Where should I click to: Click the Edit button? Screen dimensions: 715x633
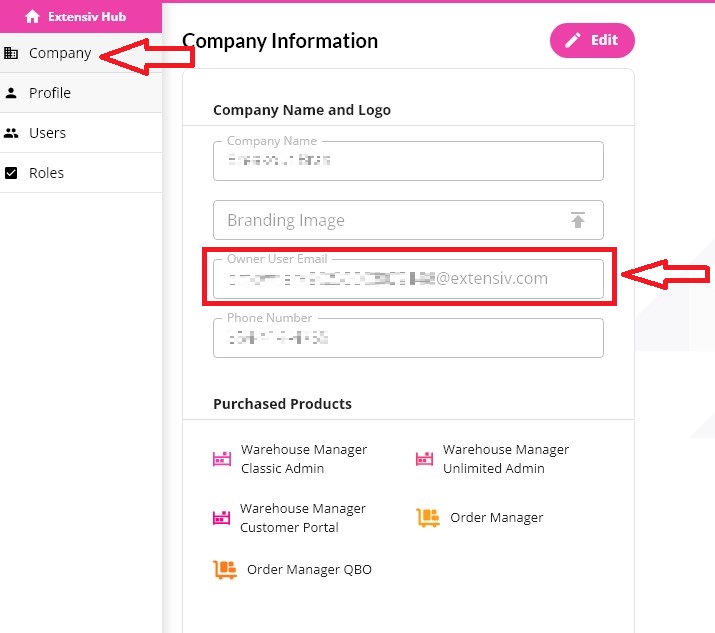pos(592,40)
